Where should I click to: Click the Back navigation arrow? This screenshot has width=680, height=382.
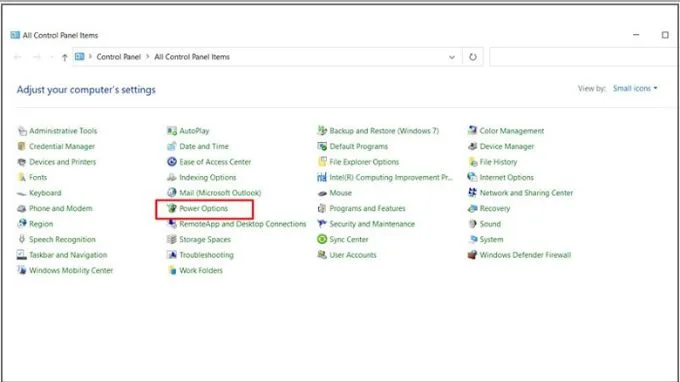[18, 57]
